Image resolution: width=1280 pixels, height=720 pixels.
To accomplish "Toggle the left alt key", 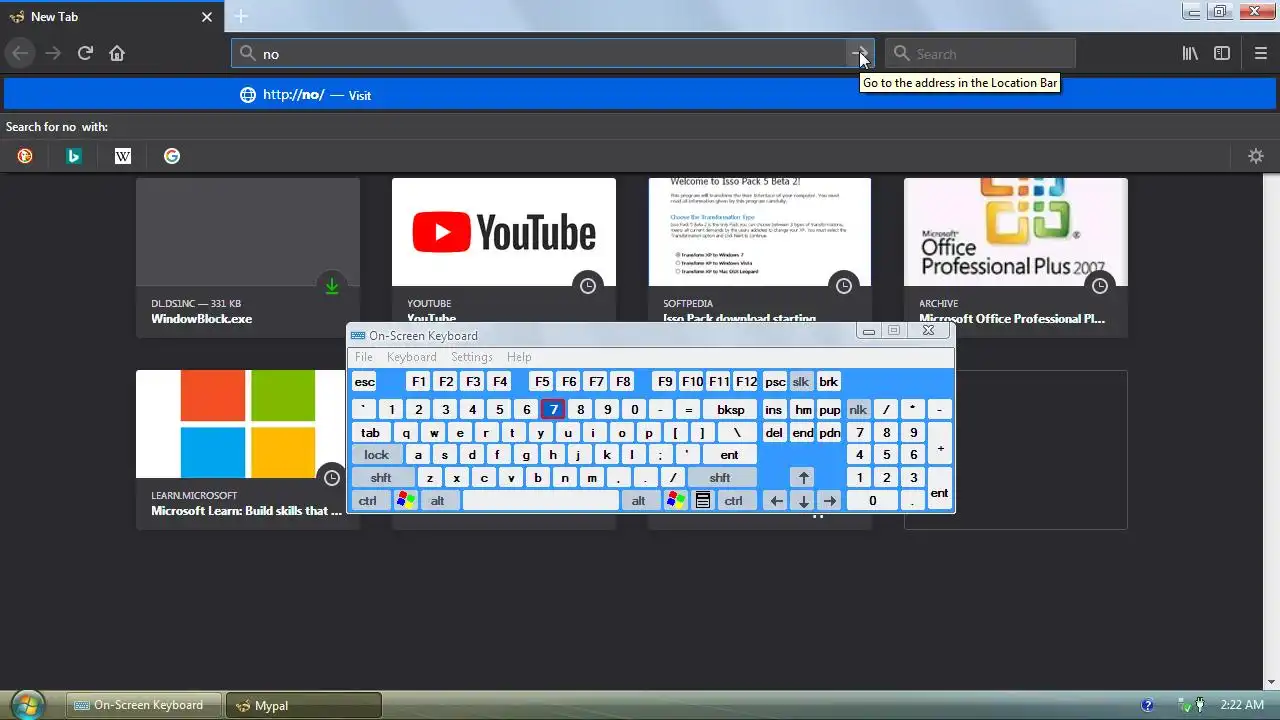I will pos(438,501).
